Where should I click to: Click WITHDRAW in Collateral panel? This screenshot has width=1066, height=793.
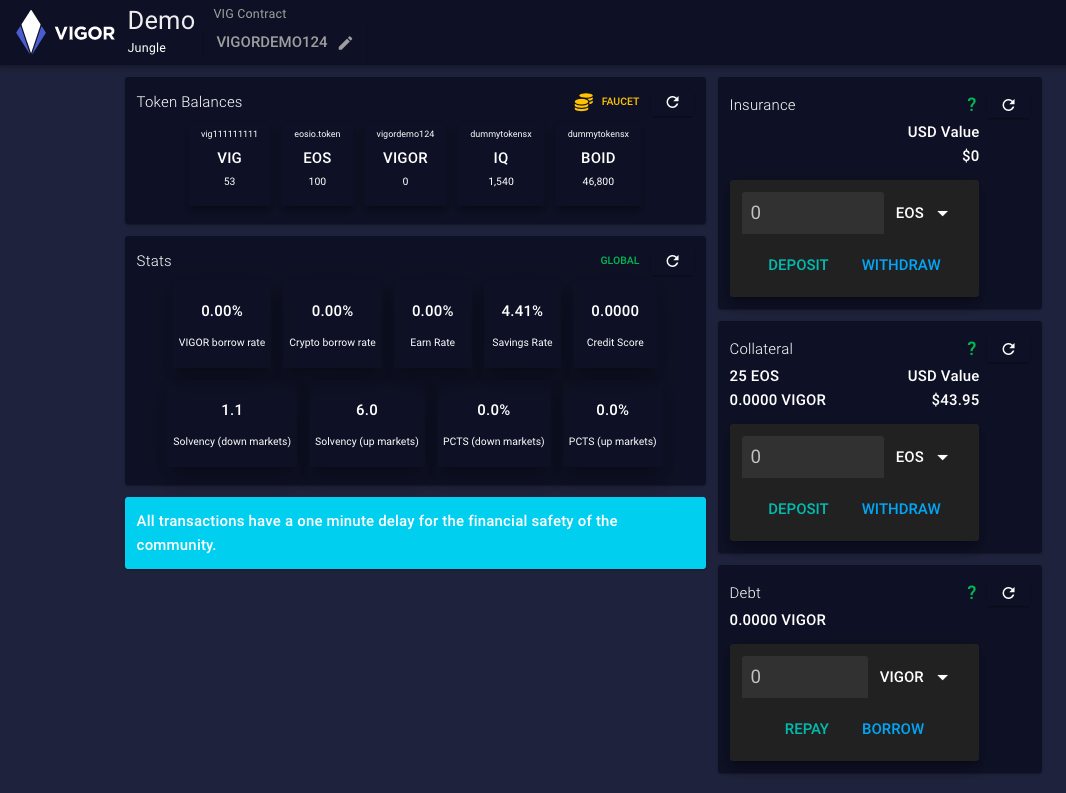[901, 509]
